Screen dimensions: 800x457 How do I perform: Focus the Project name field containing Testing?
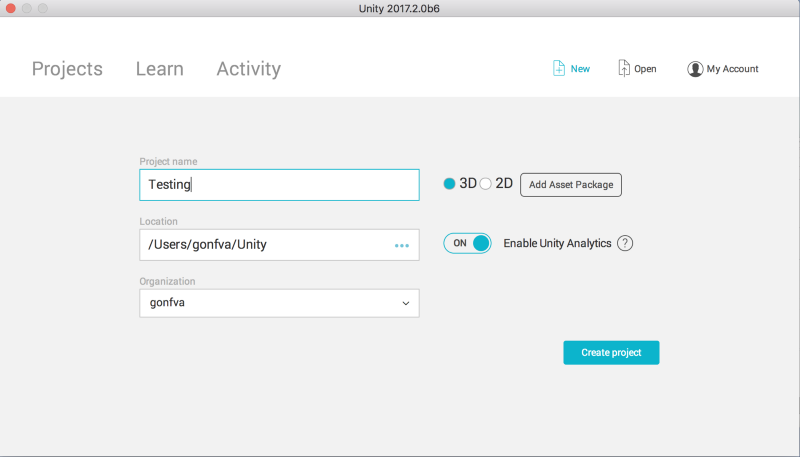[x=280, y=185]
